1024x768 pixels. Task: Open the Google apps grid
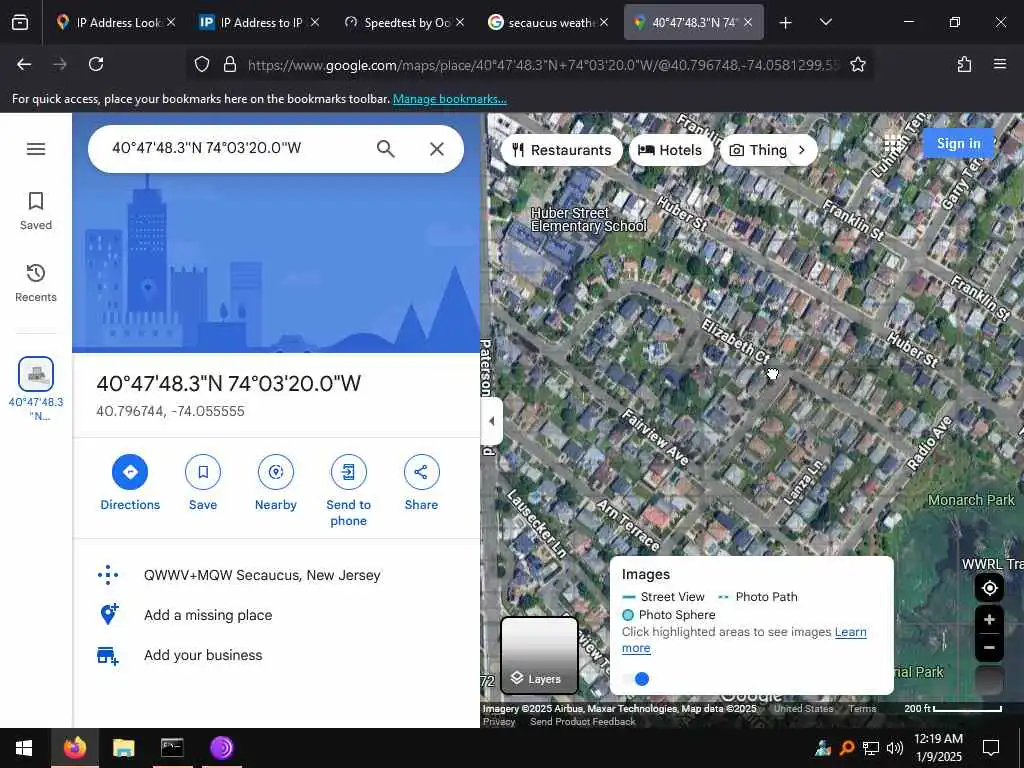893,144
